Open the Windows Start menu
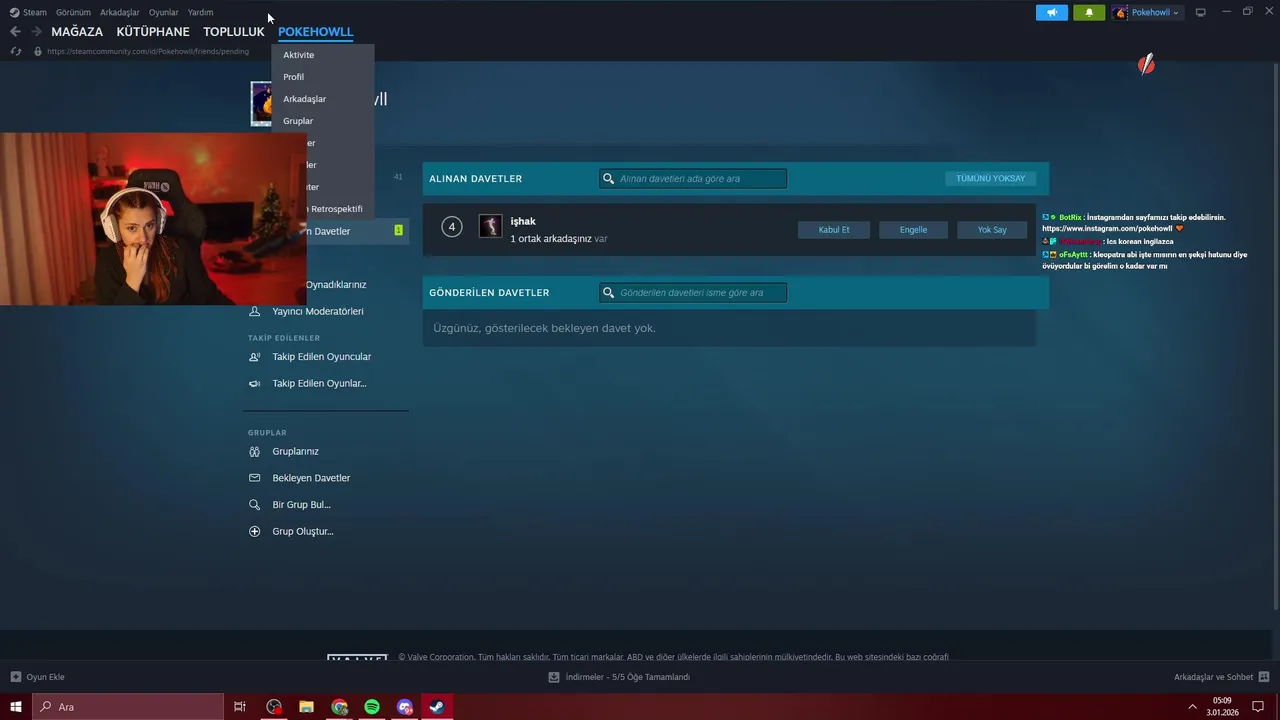 coord(16,707)
